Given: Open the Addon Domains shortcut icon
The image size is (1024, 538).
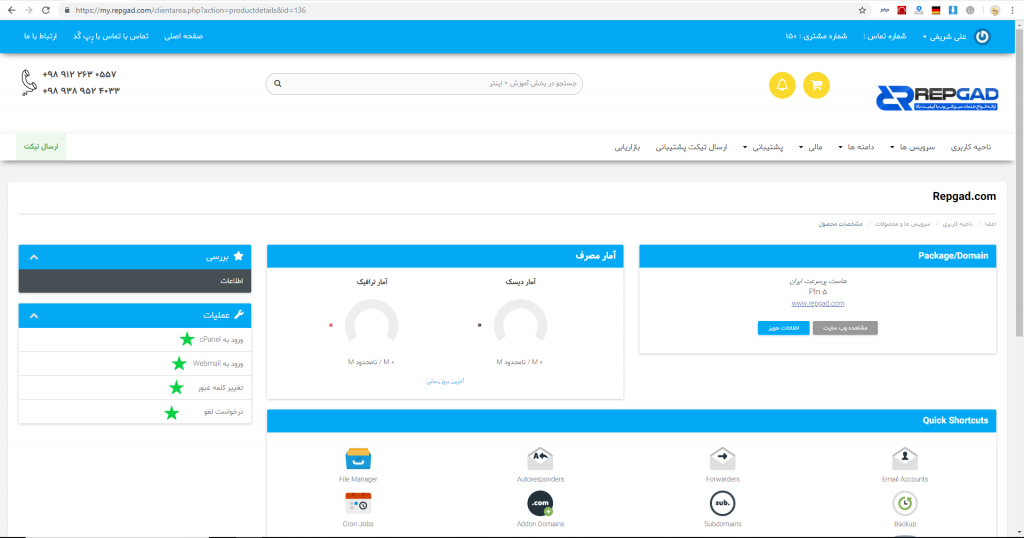Looking at the screenshot, I should pos(540,503).
